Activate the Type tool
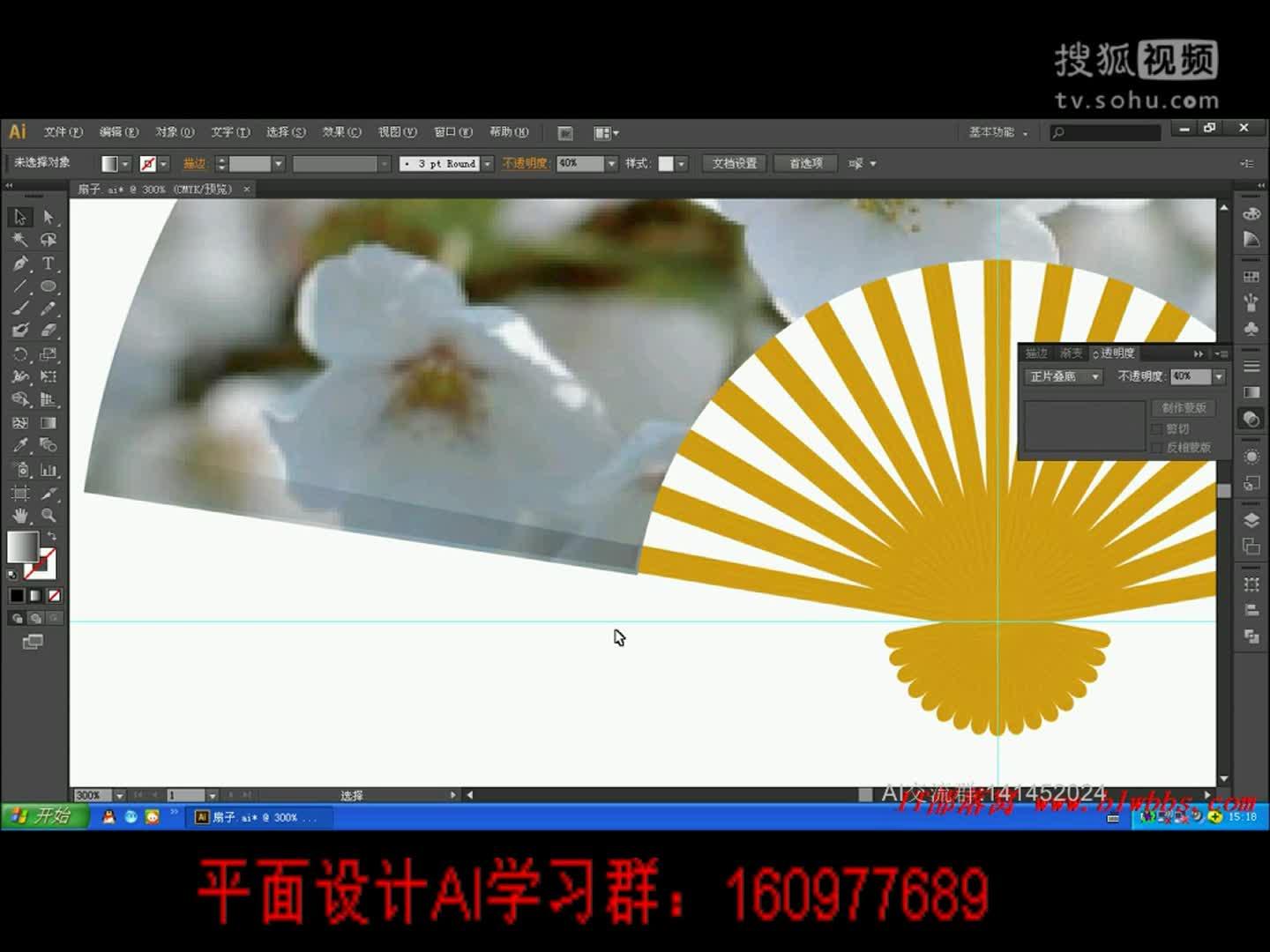 click(48, 262)
